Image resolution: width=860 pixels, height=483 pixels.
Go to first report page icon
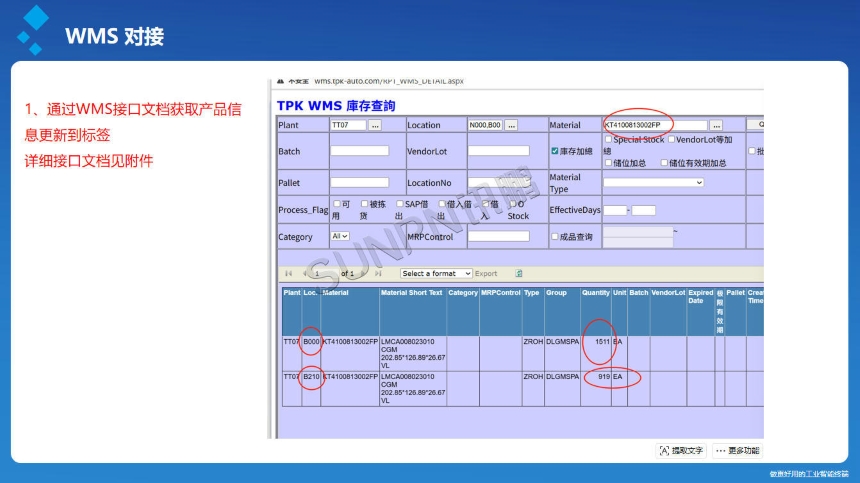click(x=288, y=273)
